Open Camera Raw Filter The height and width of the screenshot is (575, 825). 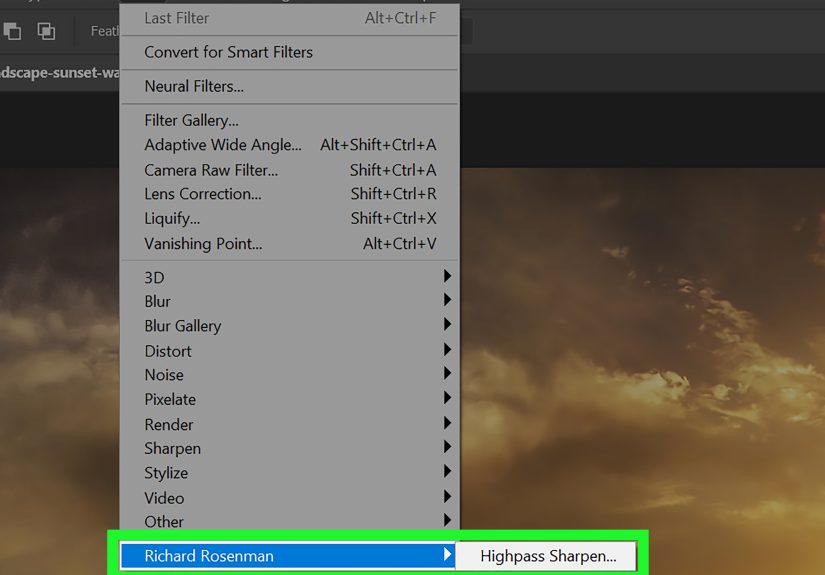[x=289, y=170]
